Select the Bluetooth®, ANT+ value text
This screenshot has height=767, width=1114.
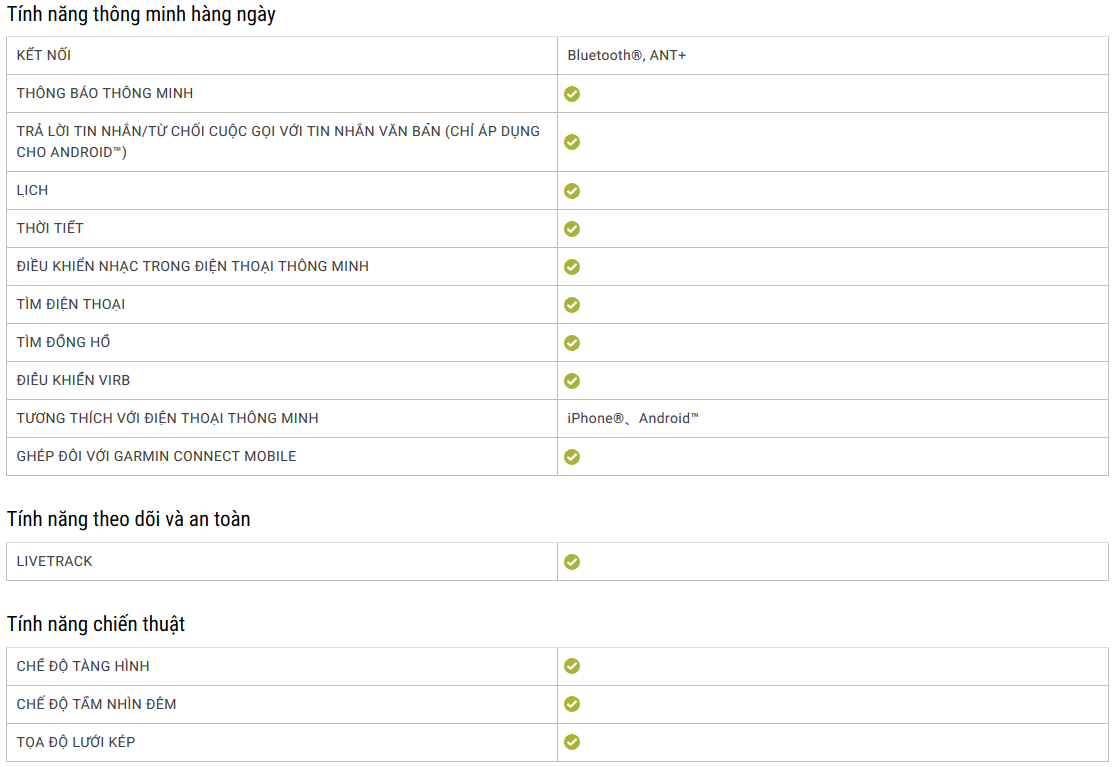[x=627, y=55]
